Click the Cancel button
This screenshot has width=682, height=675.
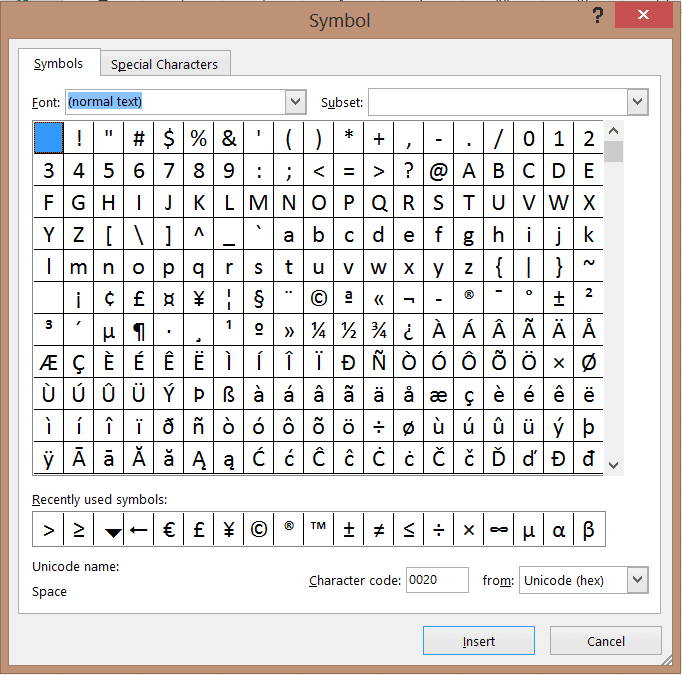[605, 641]
